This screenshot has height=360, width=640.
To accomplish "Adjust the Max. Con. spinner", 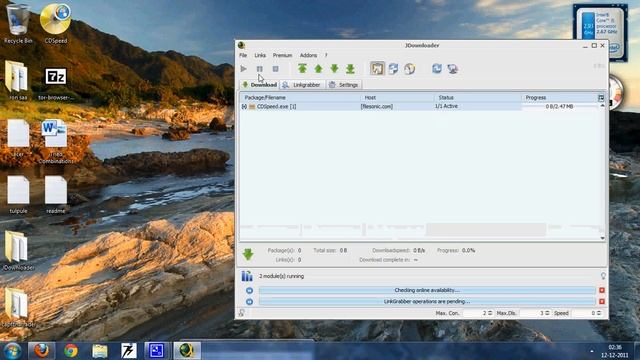I will coord(490,313).
